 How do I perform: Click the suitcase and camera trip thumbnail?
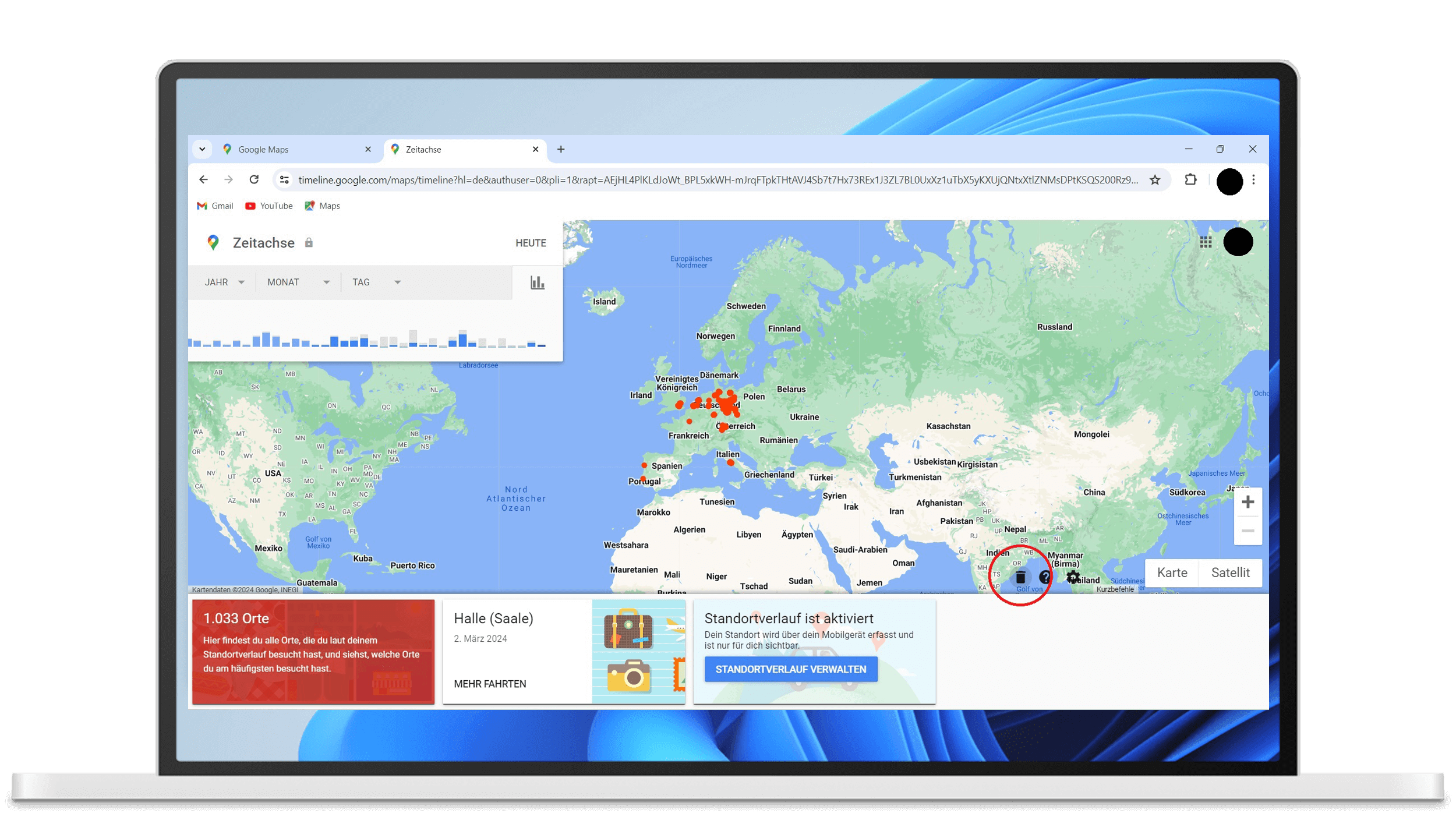pyautogui.click(x=639, y=652)
